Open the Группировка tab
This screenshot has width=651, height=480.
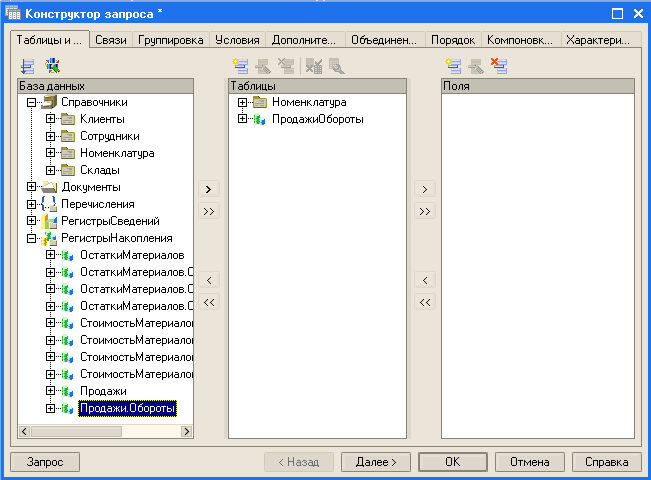click(x=171, y=40)
